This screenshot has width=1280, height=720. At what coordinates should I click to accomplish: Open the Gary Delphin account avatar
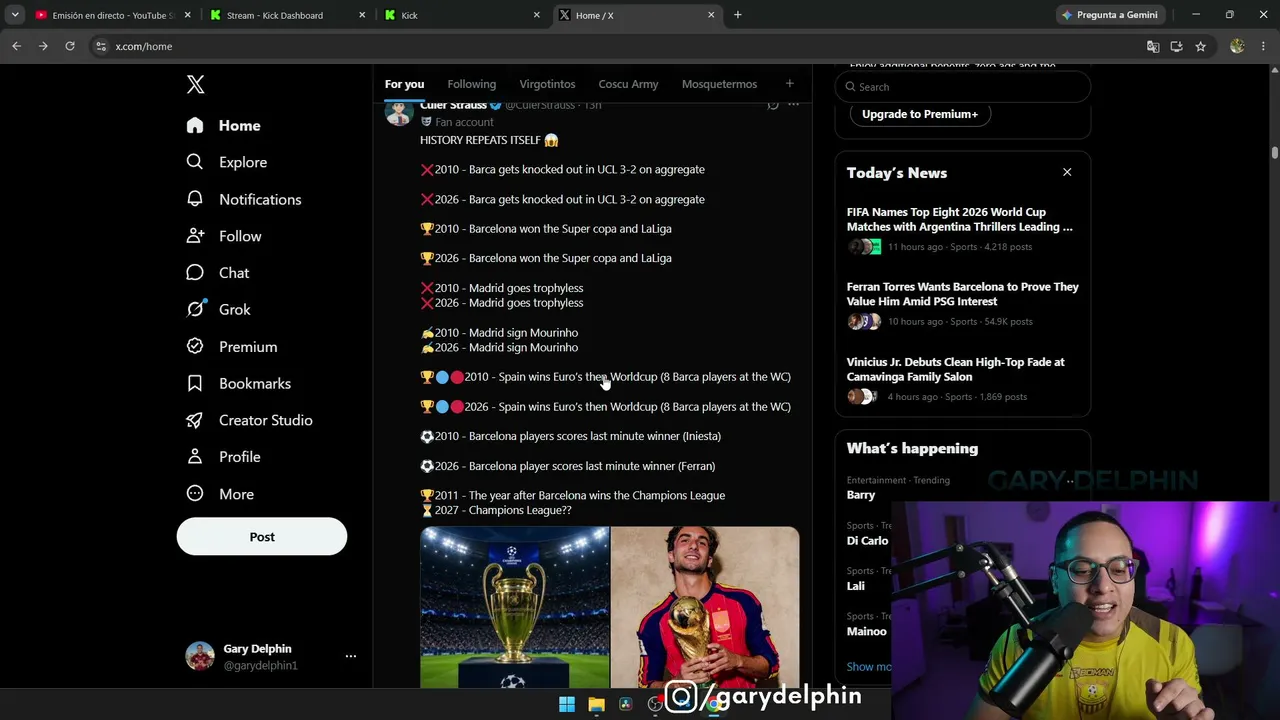coord(200,656)
